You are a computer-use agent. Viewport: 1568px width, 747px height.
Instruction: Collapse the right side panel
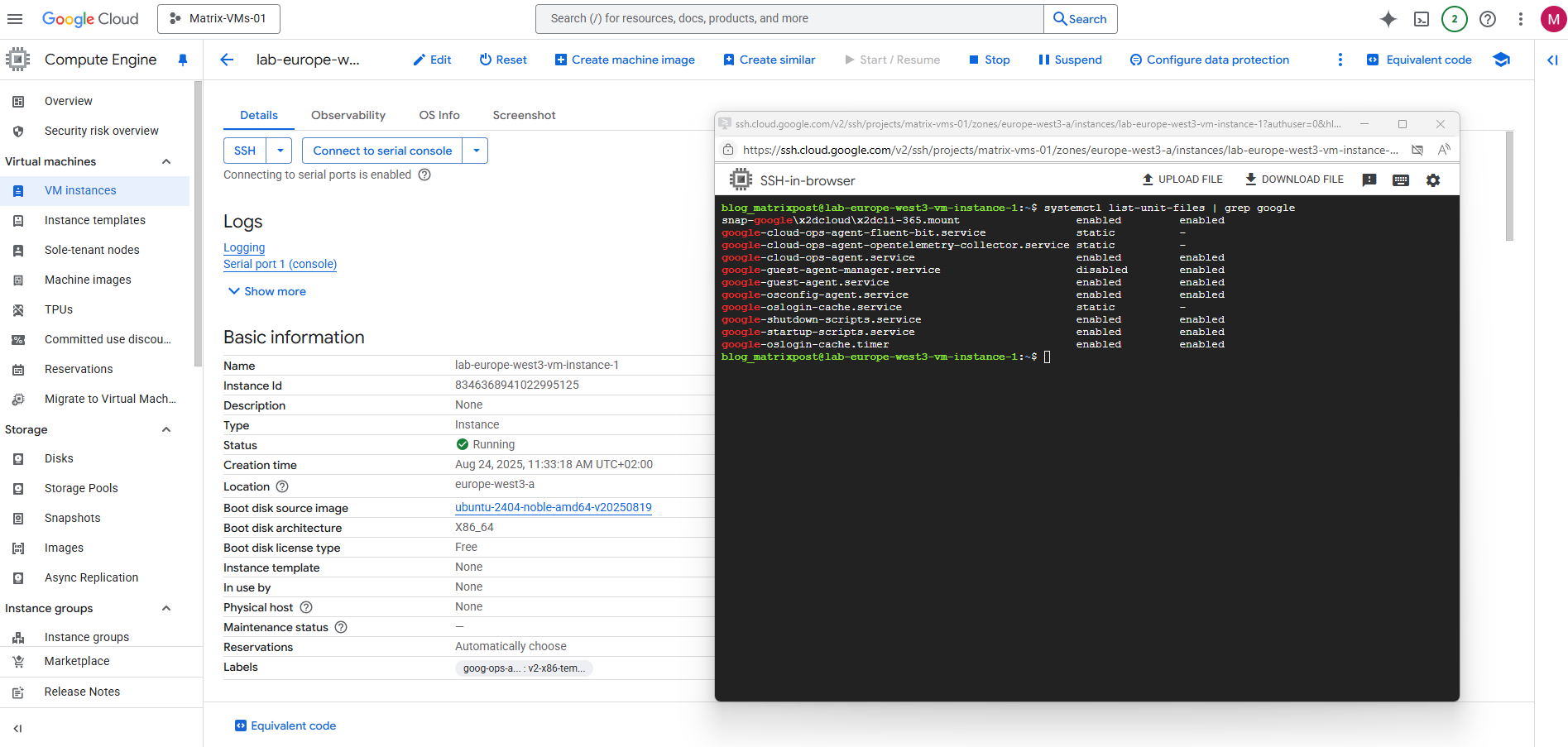[1552, 60]
